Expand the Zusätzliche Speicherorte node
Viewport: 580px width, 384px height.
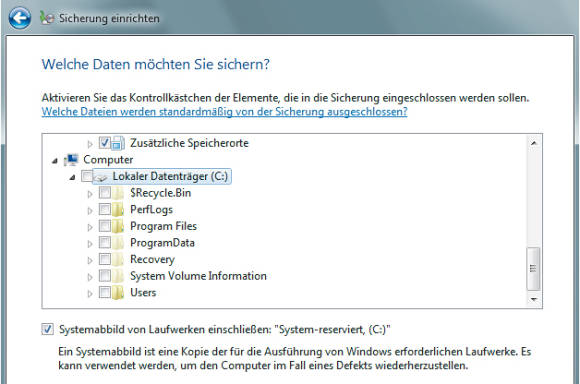tap(90, 144)
